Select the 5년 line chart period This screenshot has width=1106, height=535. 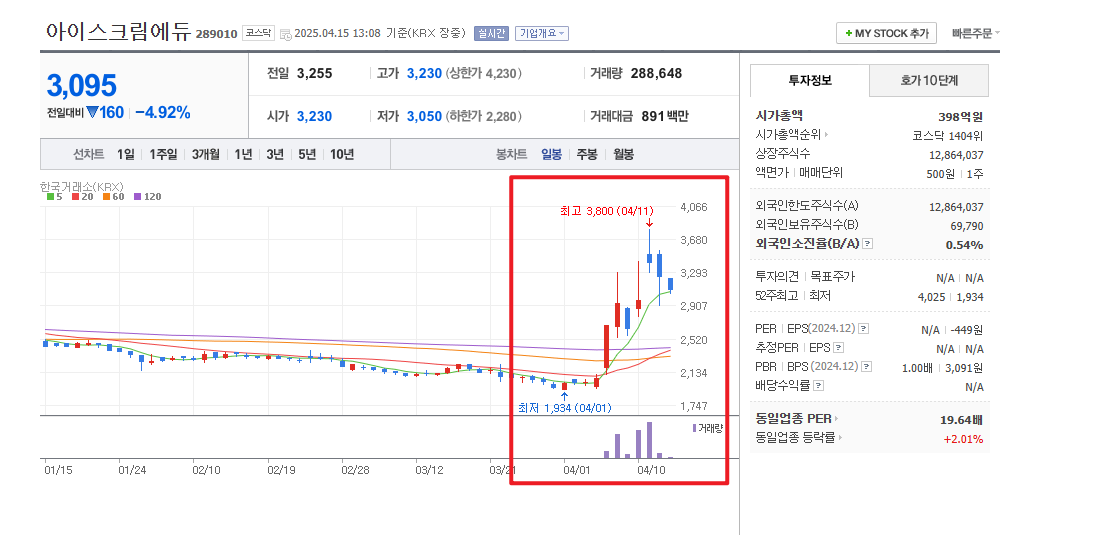tap(307, 154)
